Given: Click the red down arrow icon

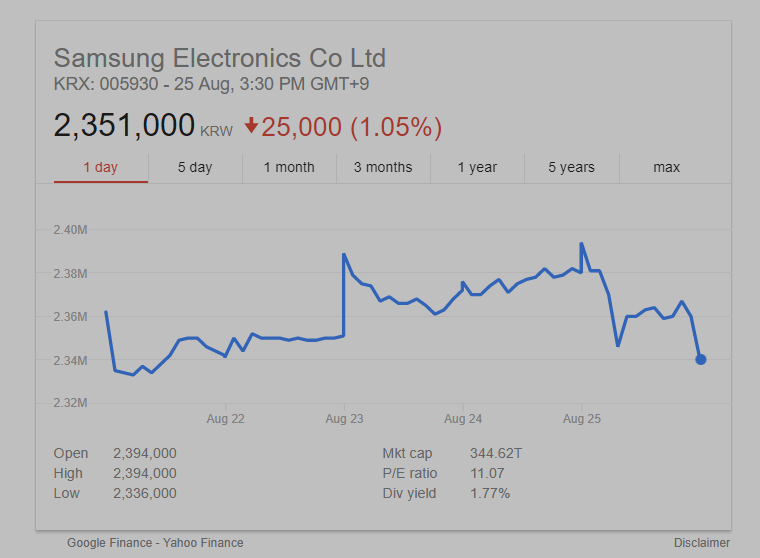Looking at the screenshot, I should tap(251, 126).
